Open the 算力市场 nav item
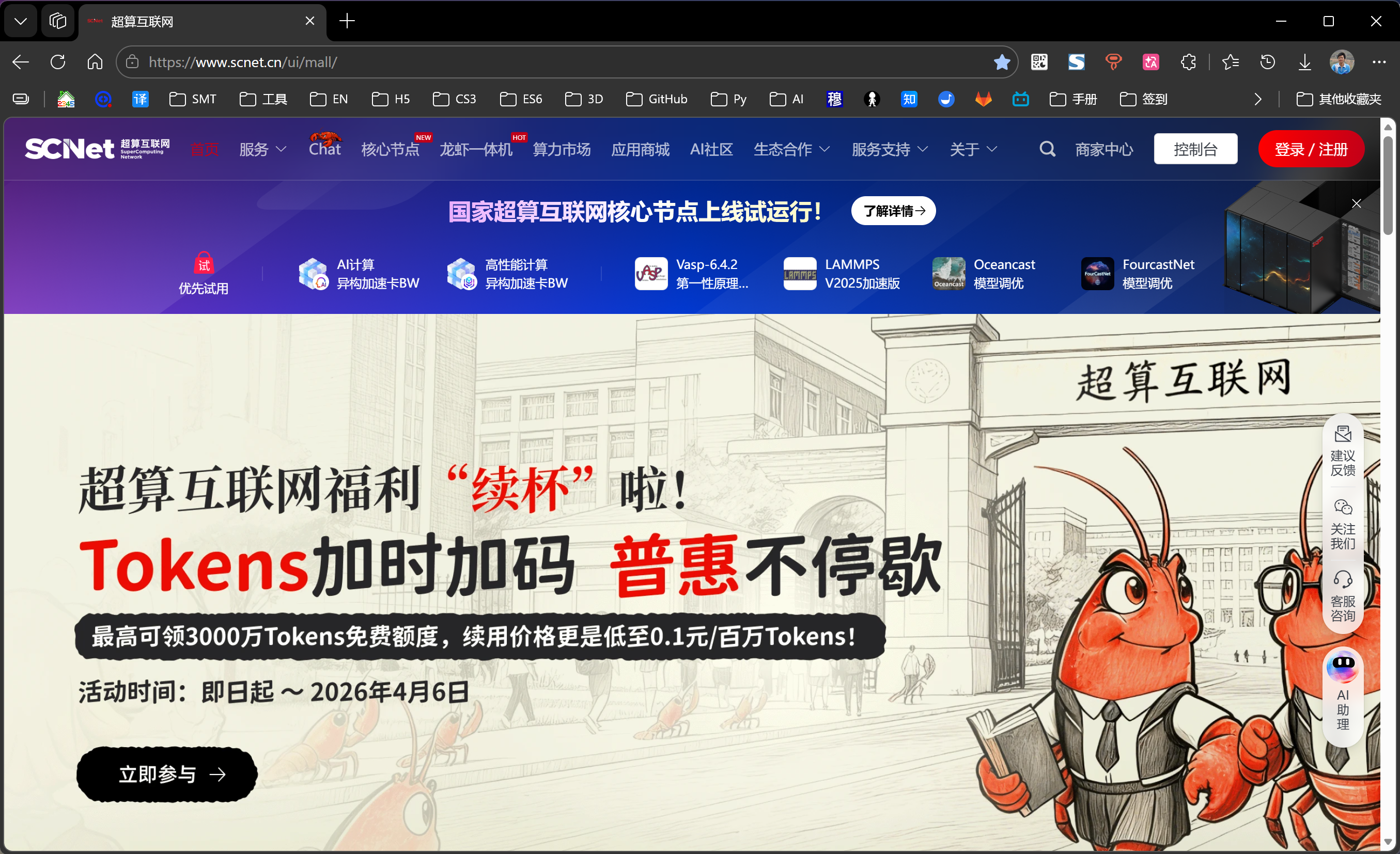Viewport: 1400px width, 854px height. coord(562,149)
